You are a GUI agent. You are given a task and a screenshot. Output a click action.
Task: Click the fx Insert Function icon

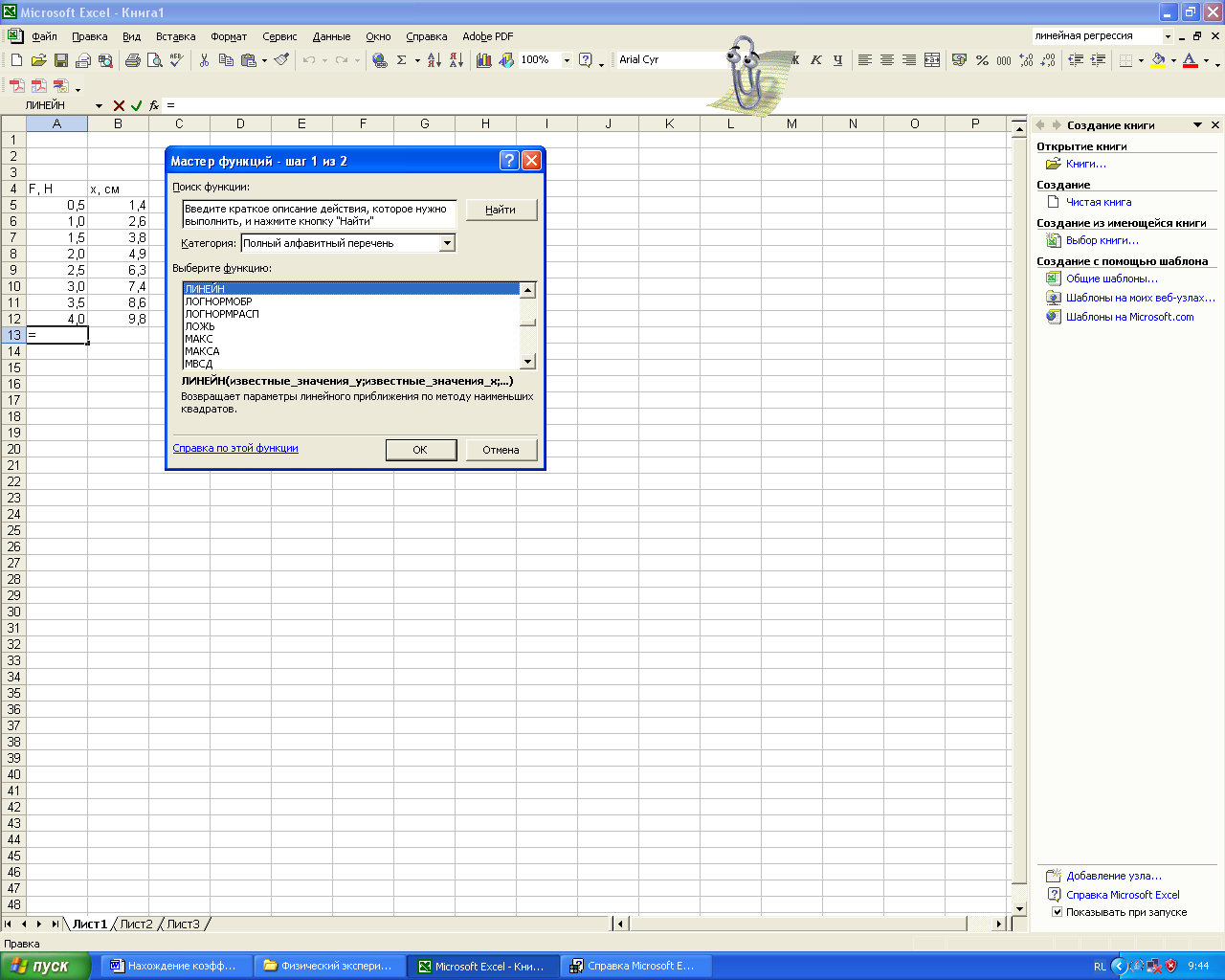[x=154, y=105]
